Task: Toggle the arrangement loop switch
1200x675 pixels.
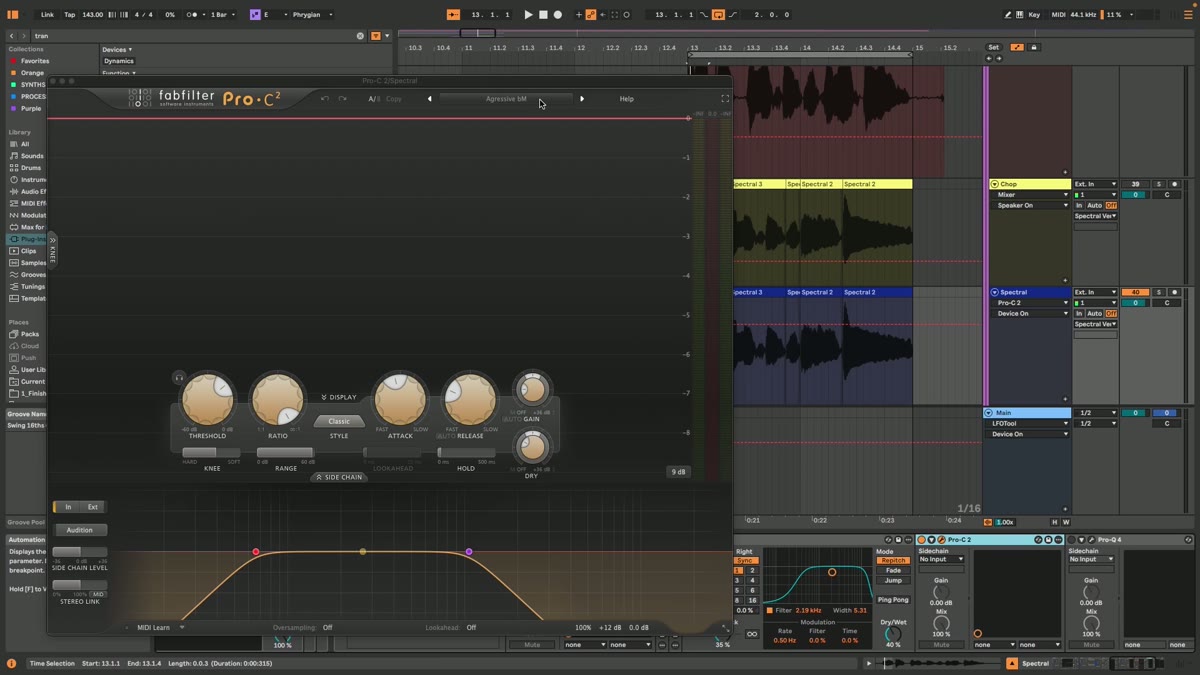Action: coord(718,15)
